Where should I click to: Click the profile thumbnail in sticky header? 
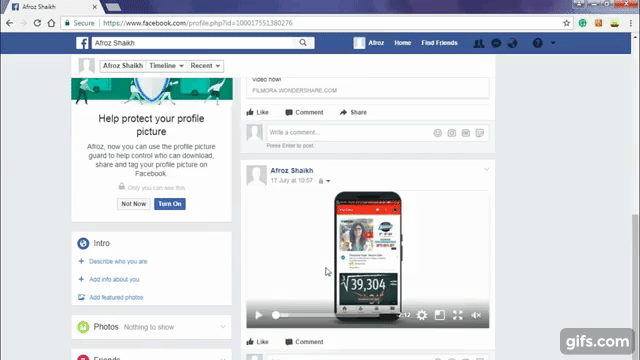click(87, 66)
